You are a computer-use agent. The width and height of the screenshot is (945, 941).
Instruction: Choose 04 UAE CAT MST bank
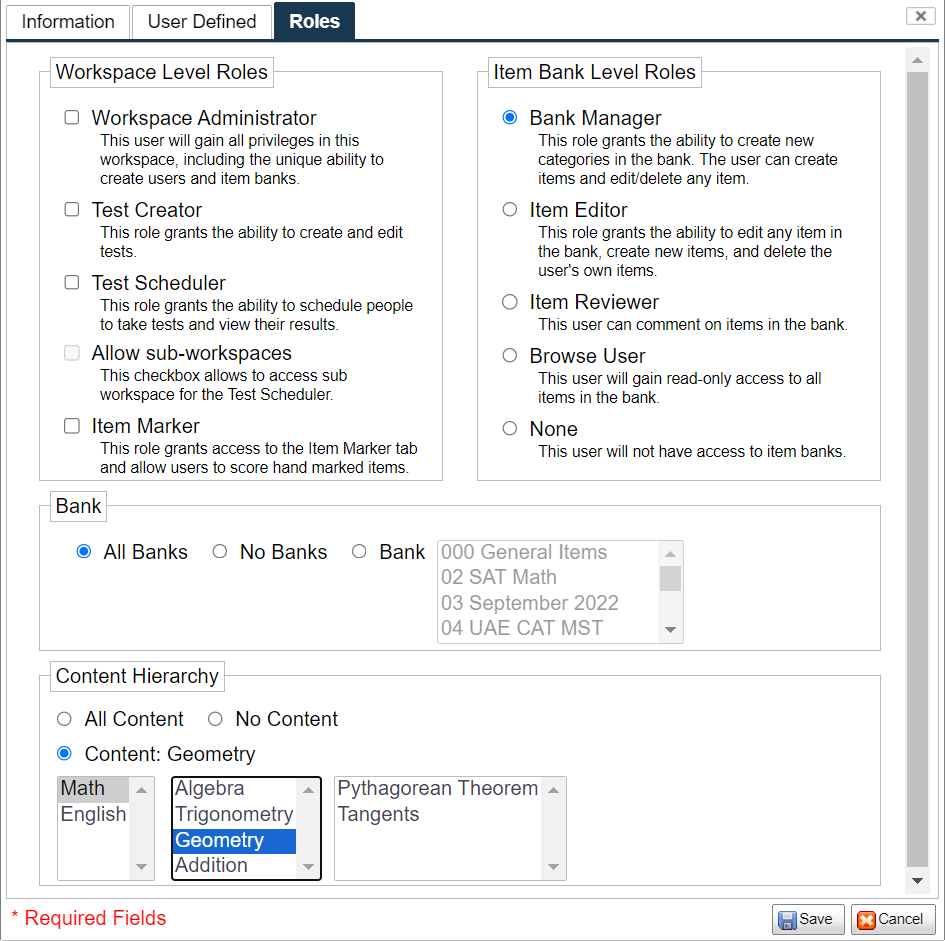549,628
